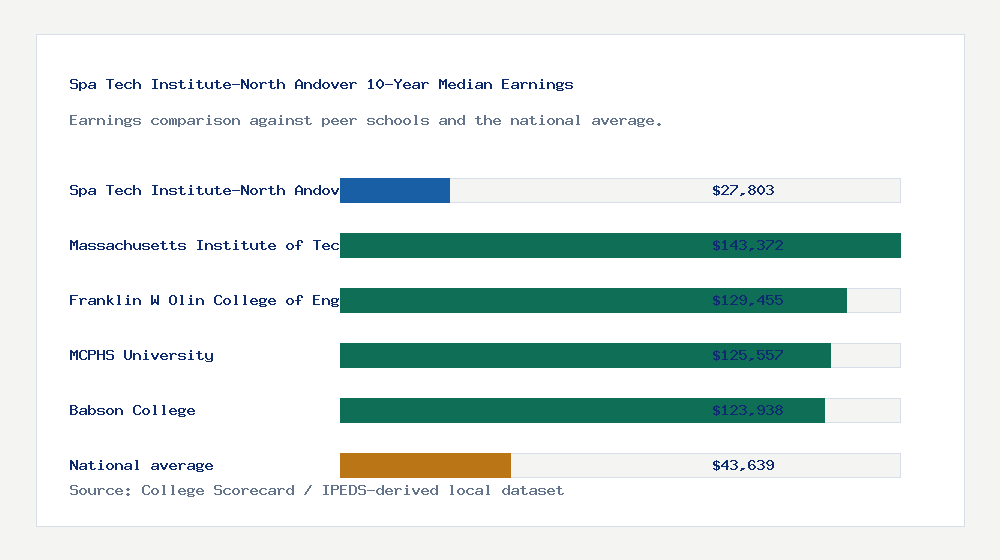
Task: Click the green Babson College earnings bar
Action: pyautogui.click(x=582, y=410)
